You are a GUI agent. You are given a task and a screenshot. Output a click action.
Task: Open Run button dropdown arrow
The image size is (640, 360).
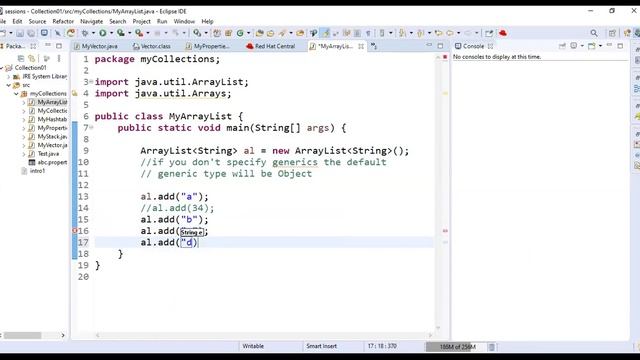click(111, 33)
